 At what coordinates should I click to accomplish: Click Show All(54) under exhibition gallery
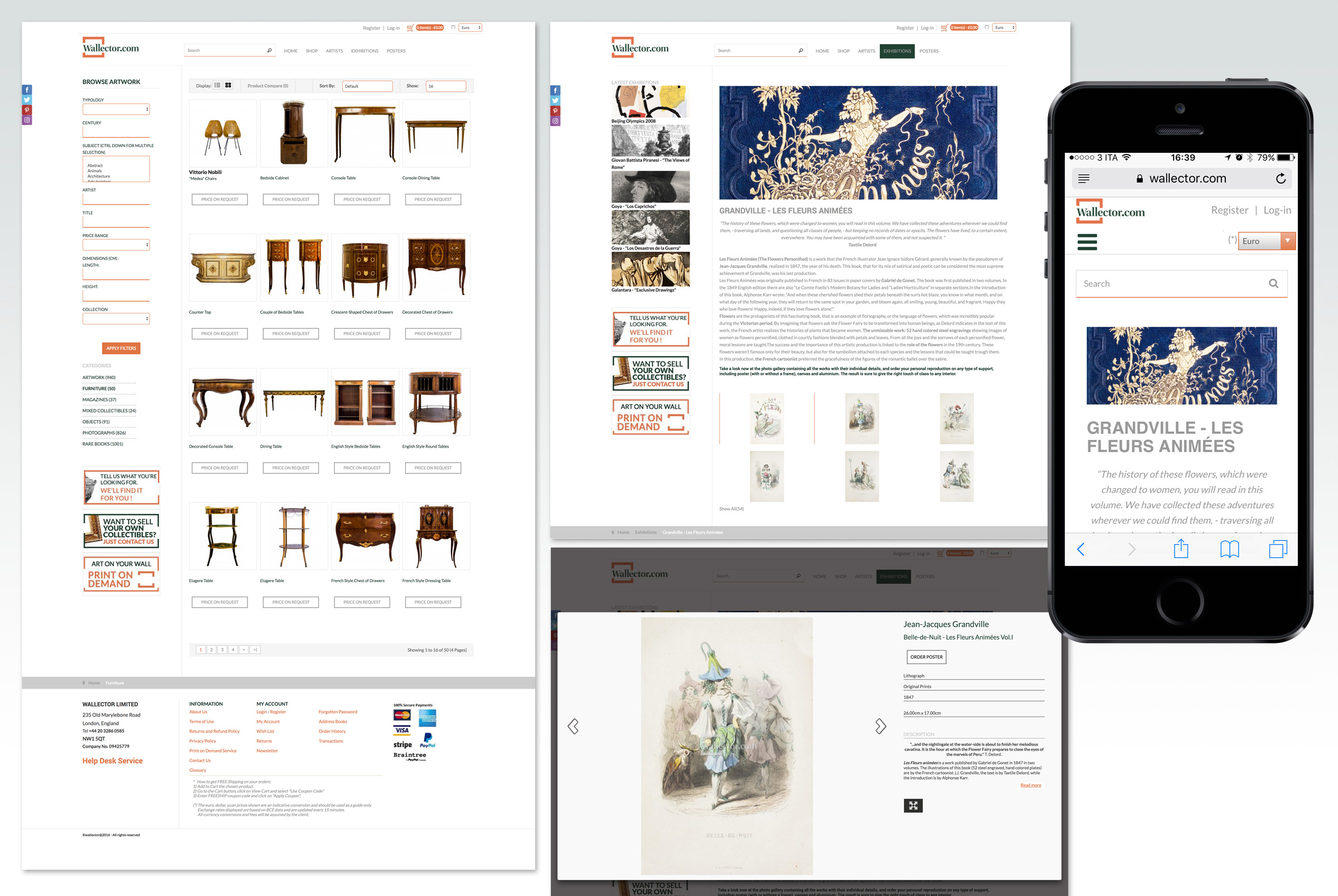731,508
